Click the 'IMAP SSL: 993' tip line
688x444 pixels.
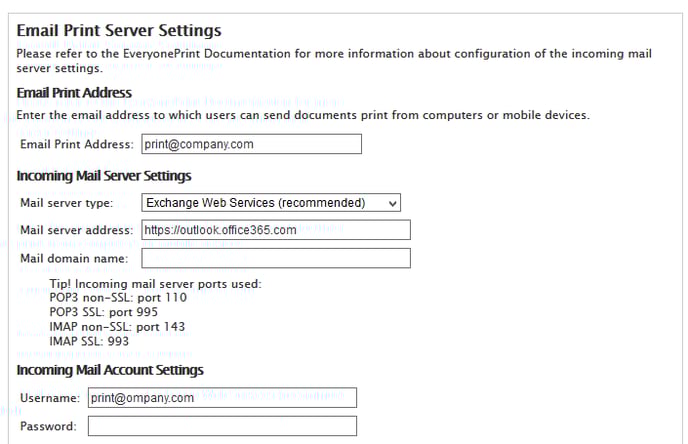tap(89, 341)
